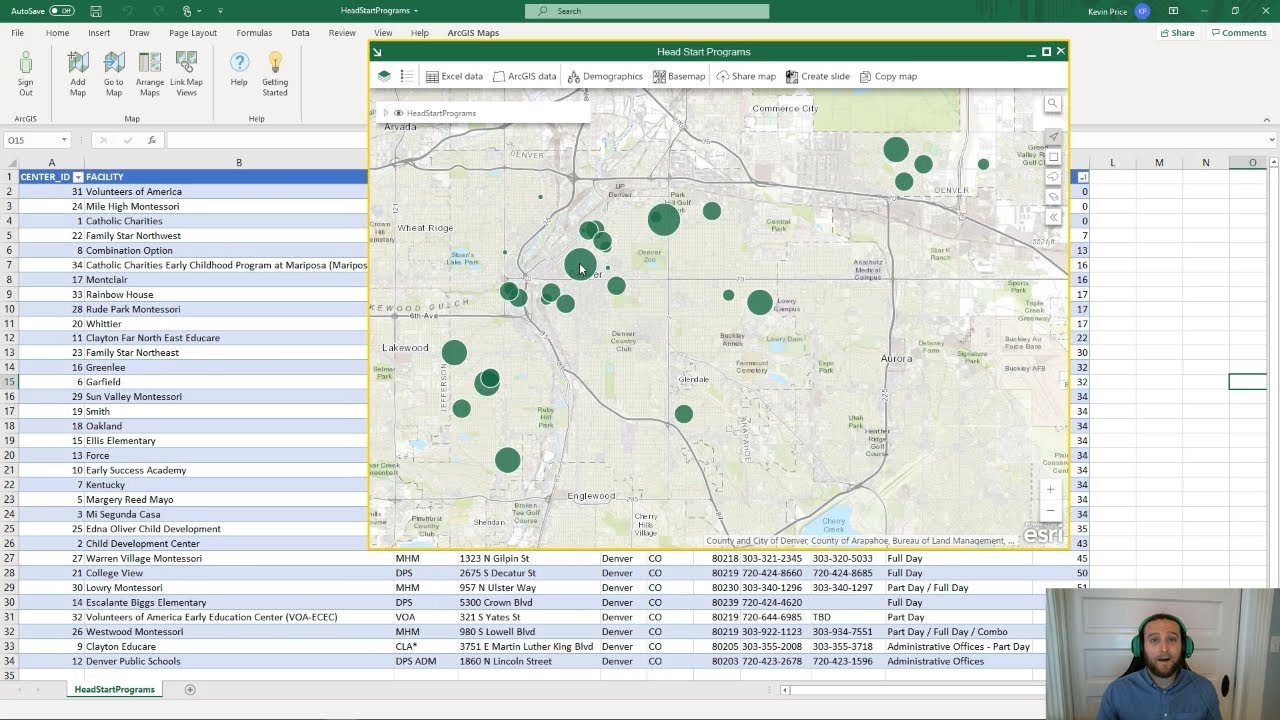Click Copy map in map toolbar

point(888,76)
